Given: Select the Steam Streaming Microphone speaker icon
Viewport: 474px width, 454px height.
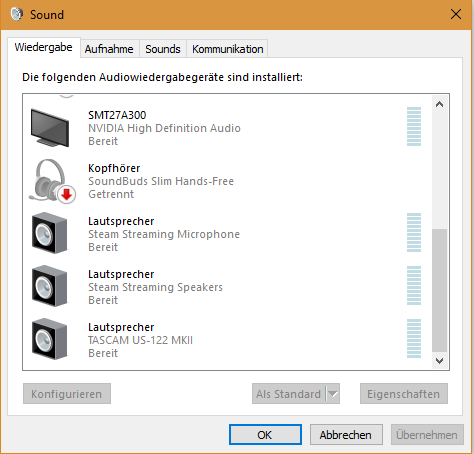Looking at the screenshot, I should coord(50,233).
